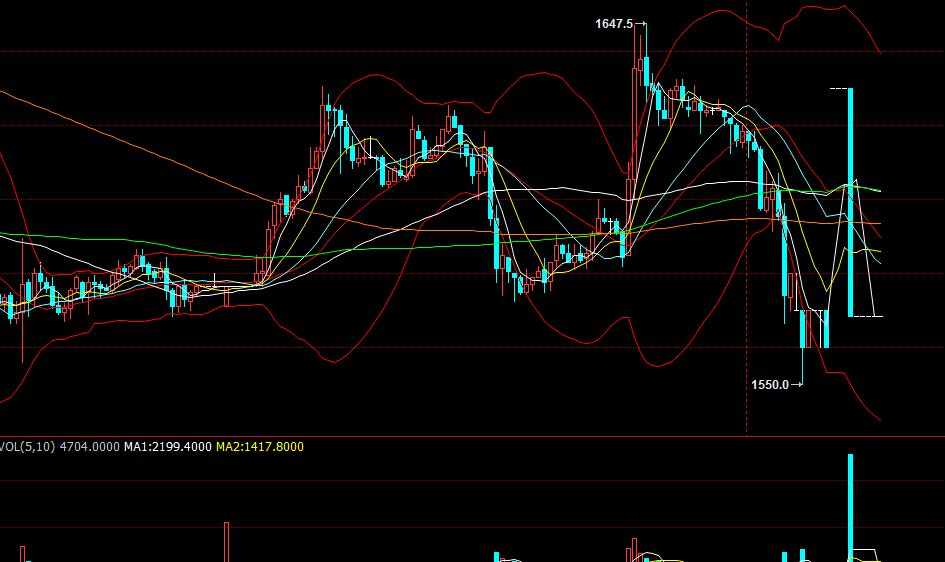The height and width of the screenshot is (562, 945).
Task: Select the tallest cyan volume bar
Action: pyautogui.click(x=850, y=505)
